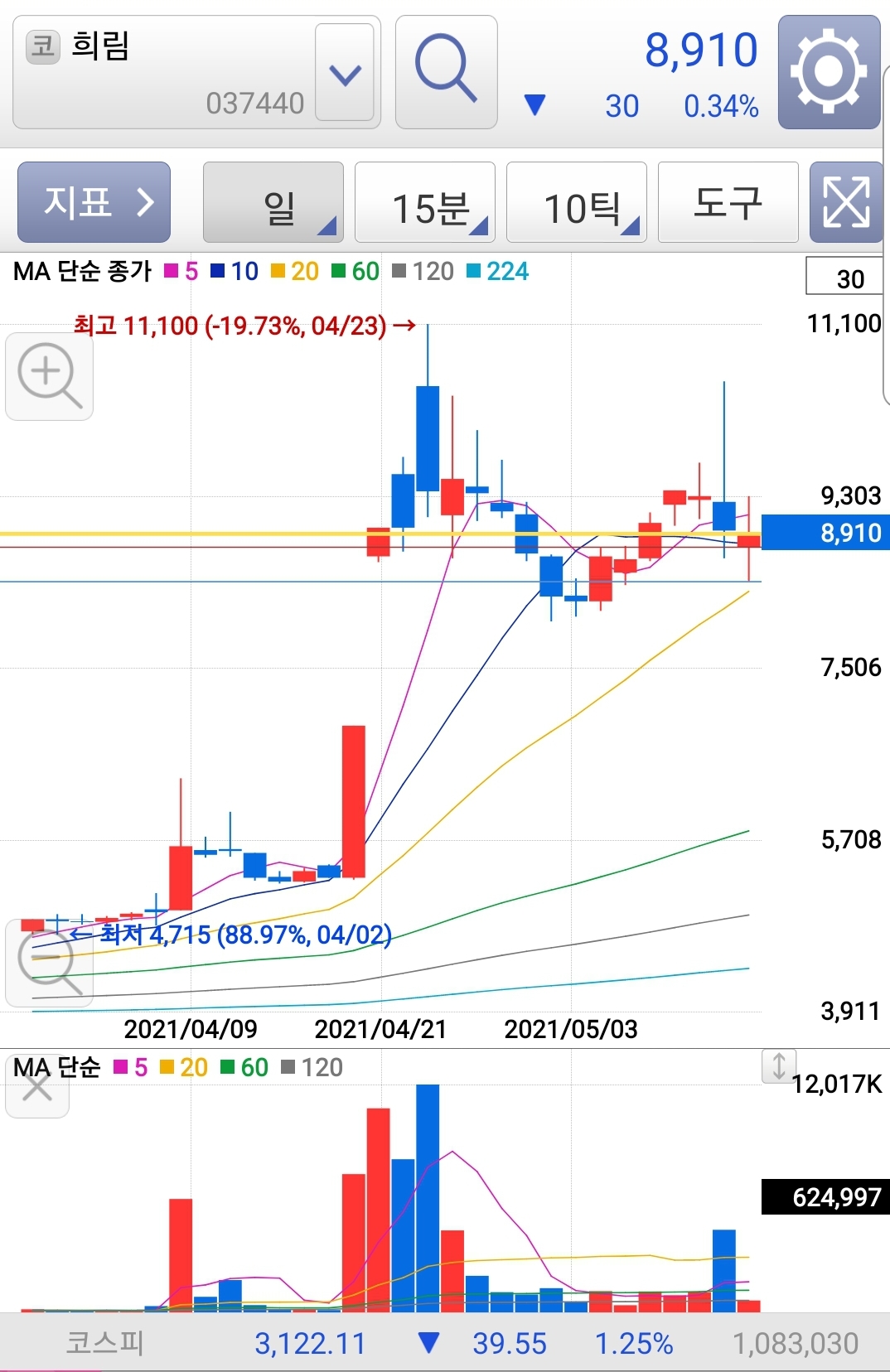Click the 2021/05/03 date label
The image size is (890, 1372).
click(x=571, y=1029)
